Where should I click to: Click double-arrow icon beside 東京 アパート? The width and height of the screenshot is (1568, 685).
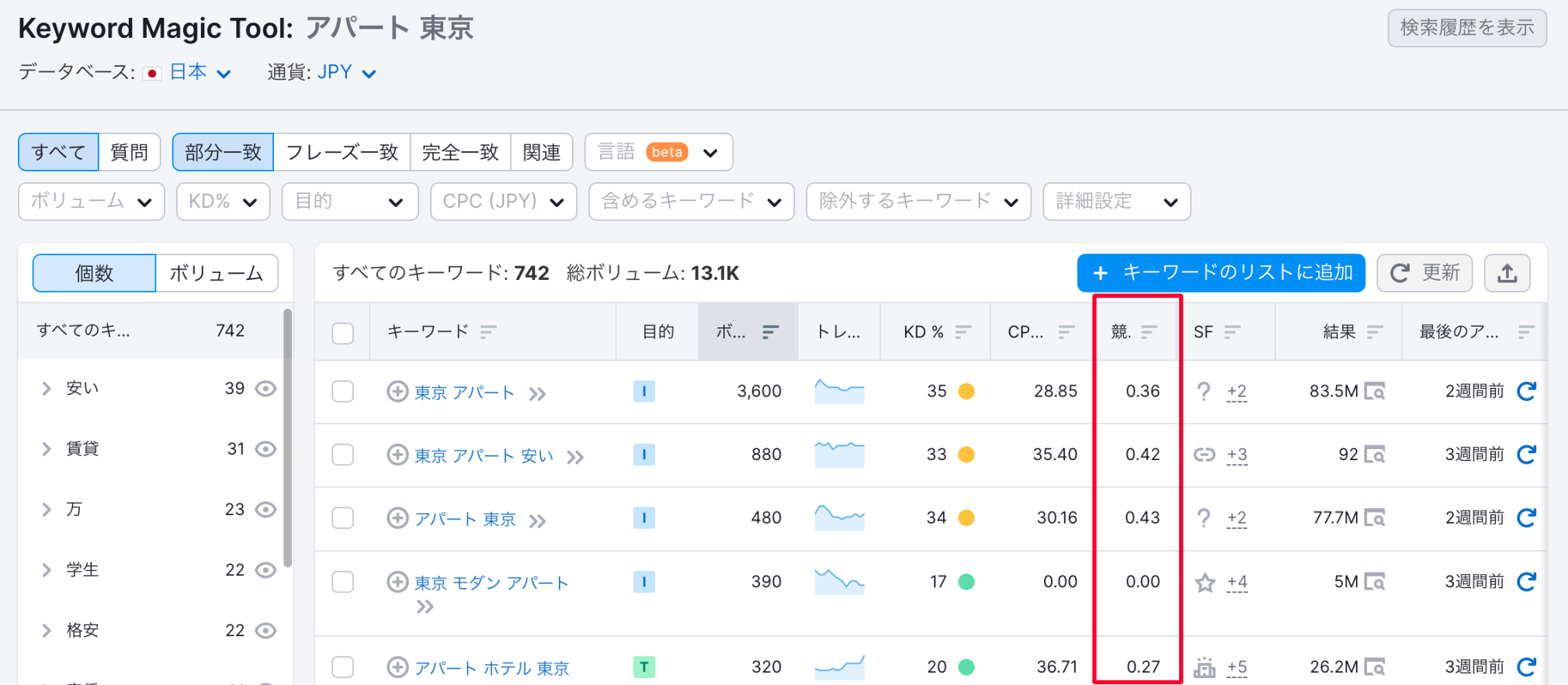point(537,394)
